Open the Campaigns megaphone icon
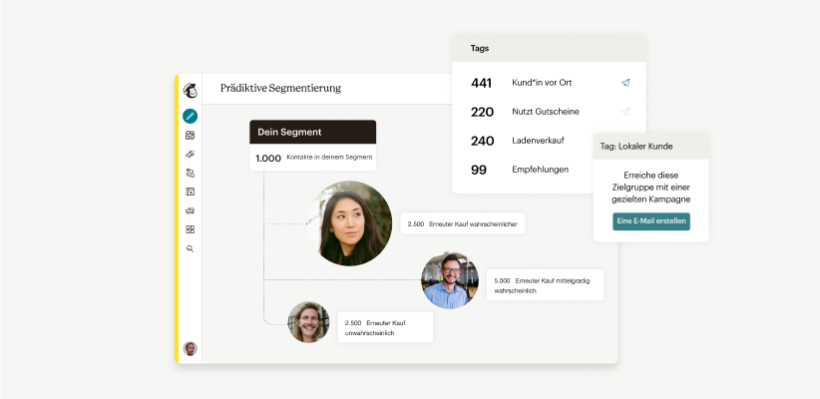Image resolution: width=820 pixels, height=399 pixels. tap(190, 154)
